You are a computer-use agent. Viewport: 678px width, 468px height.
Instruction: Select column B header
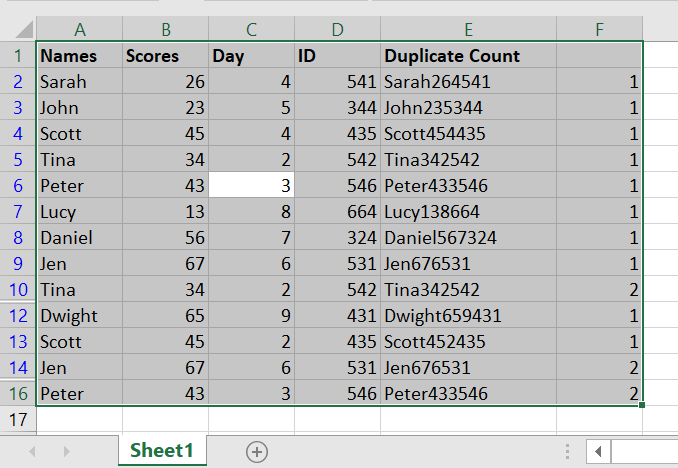(x=166, y=29)
